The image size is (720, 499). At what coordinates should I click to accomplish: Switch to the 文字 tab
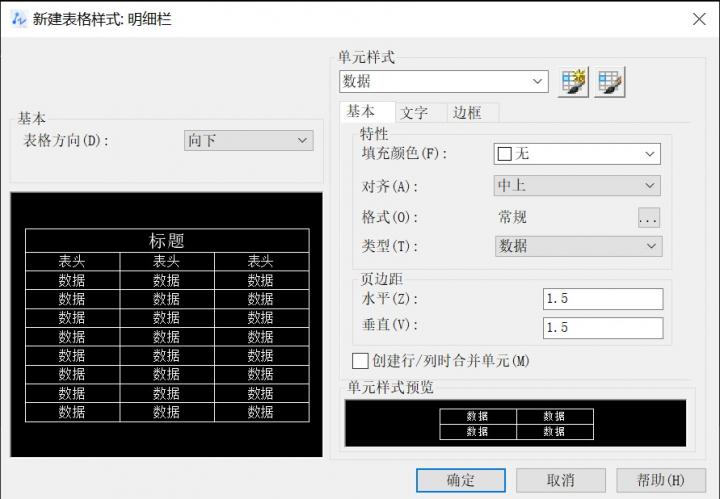tap(414, 113)
